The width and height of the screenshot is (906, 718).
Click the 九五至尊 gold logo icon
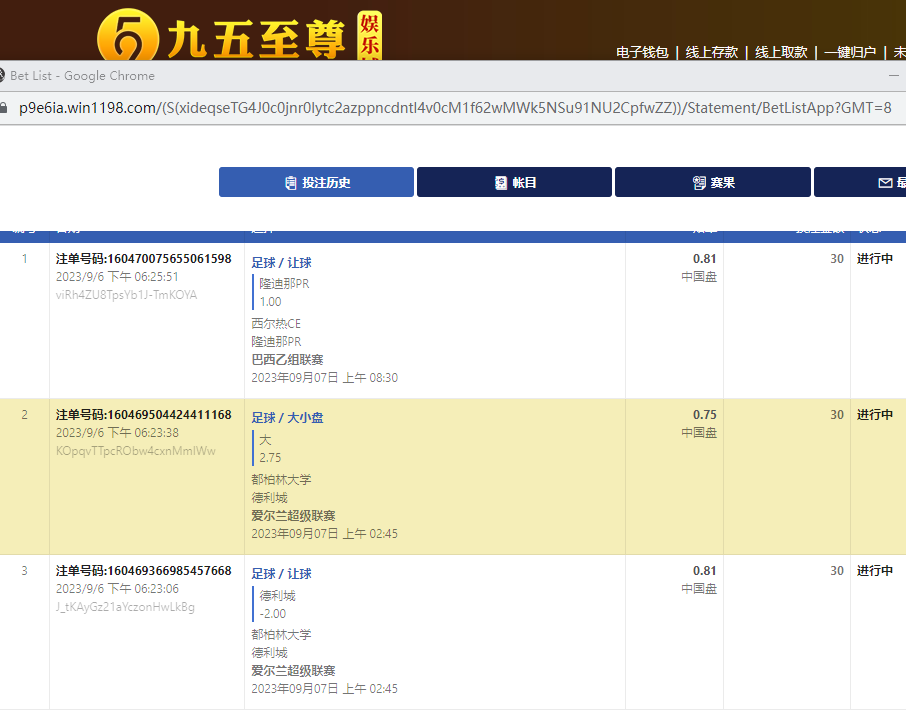[128, 36]
